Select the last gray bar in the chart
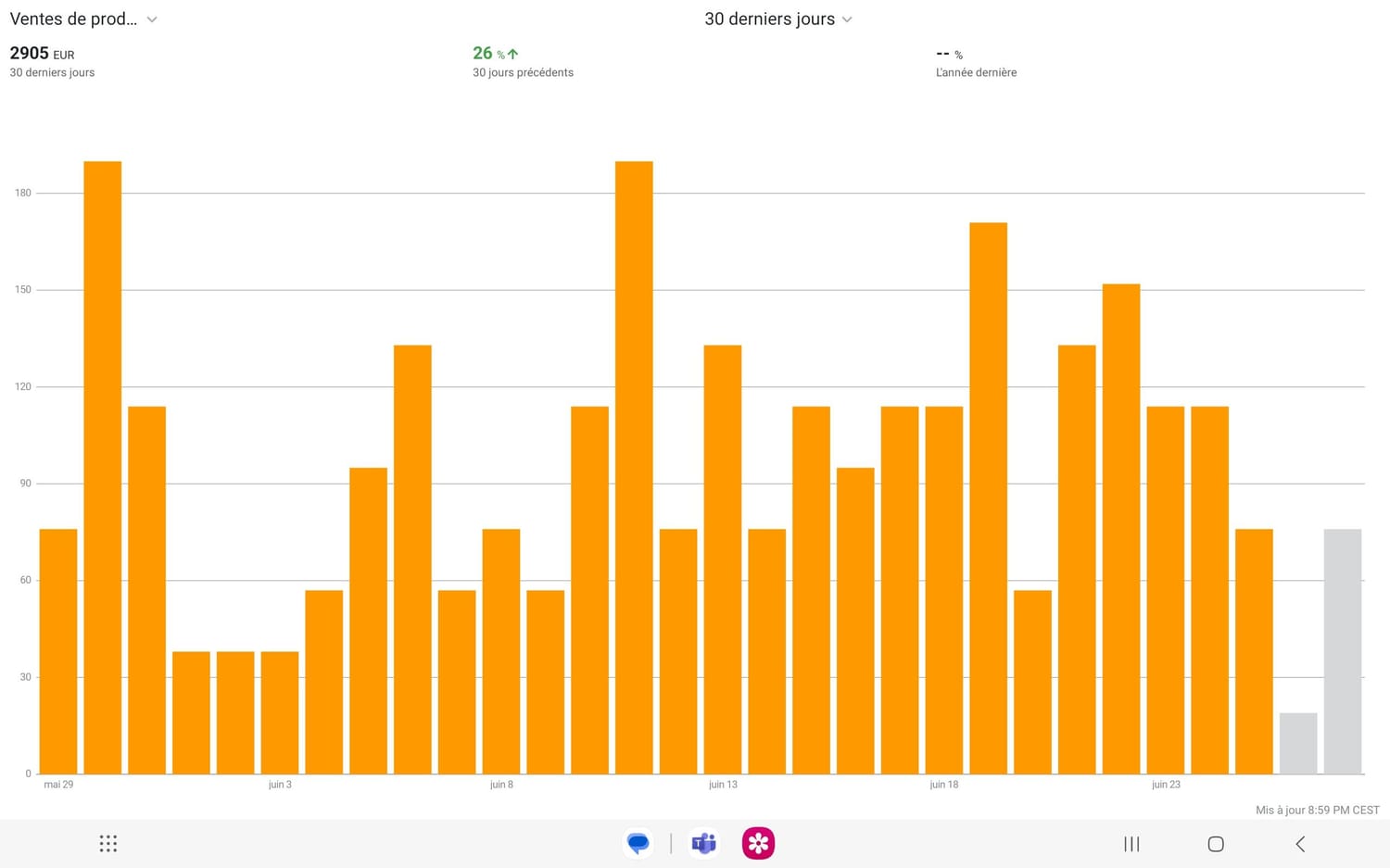 1343,651
